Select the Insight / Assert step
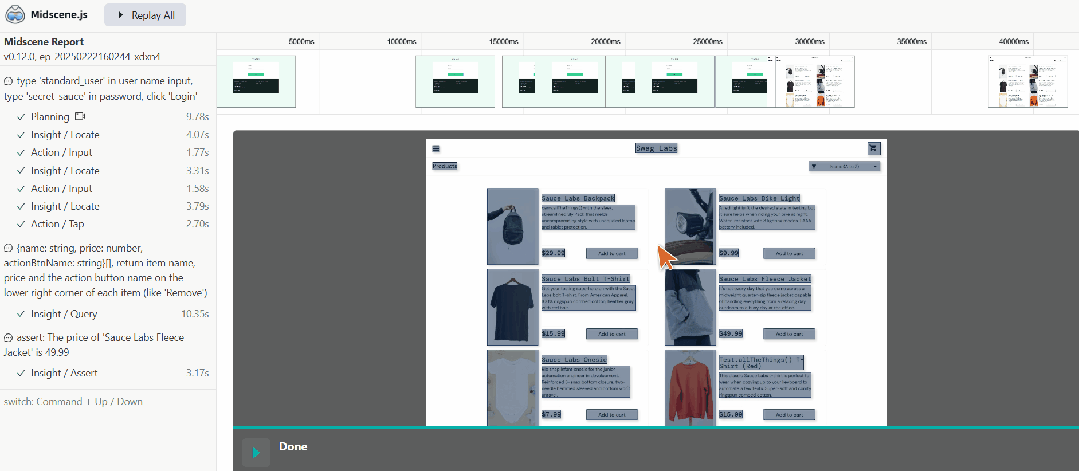This screenshot has width=1079, height=471. pyautogui.click(x=108, y=373)
